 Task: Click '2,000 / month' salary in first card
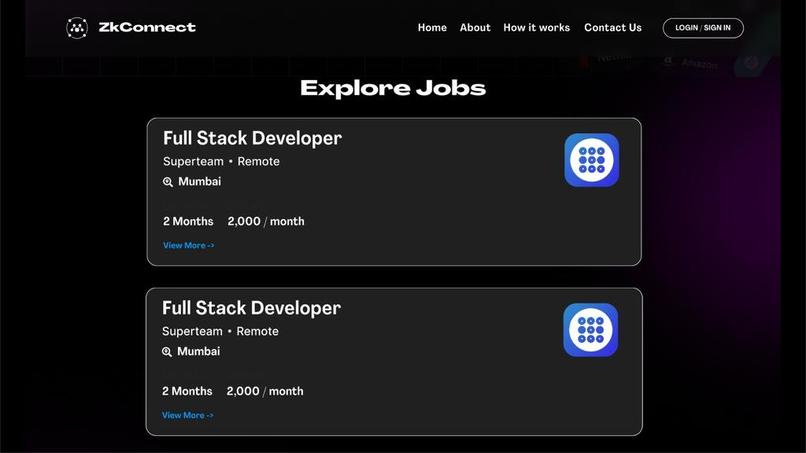click(x=266, y=221)
